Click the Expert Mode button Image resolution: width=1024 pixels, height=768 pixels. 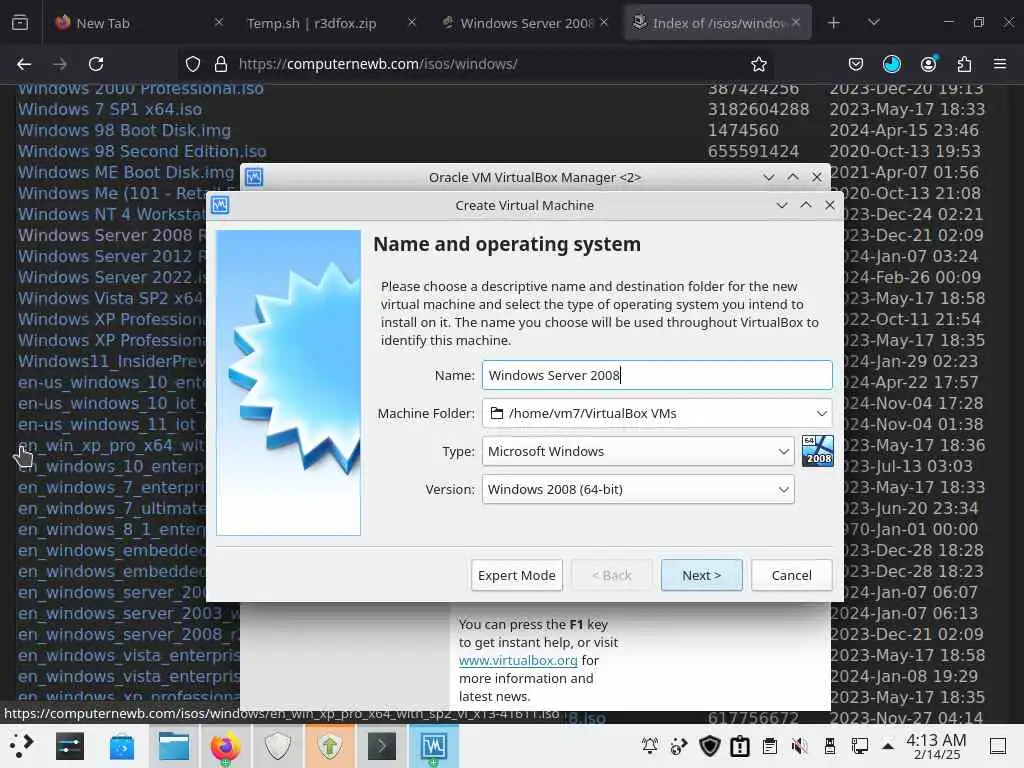[x=517, y=575]
